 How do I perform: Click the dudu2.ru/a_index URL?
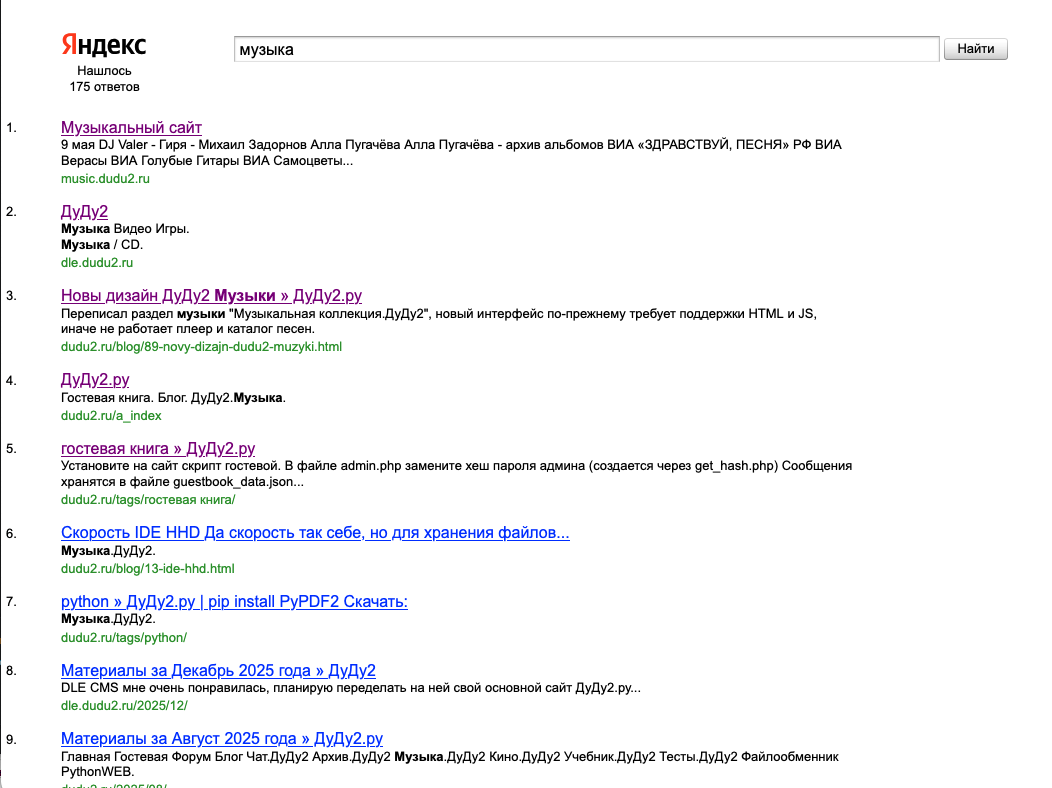click(x=111, y=415)
